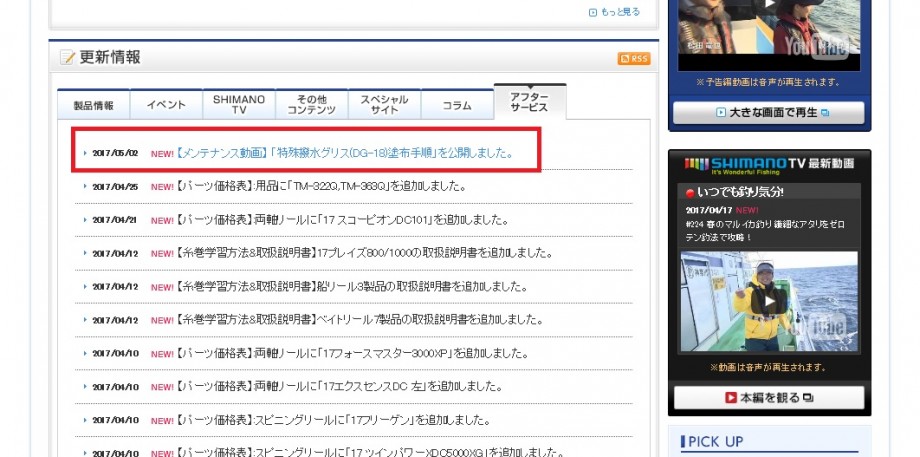This screenshot has width=920, height=457.
Task: Select the スペシャルサイト tab
Action: (384, 105)
